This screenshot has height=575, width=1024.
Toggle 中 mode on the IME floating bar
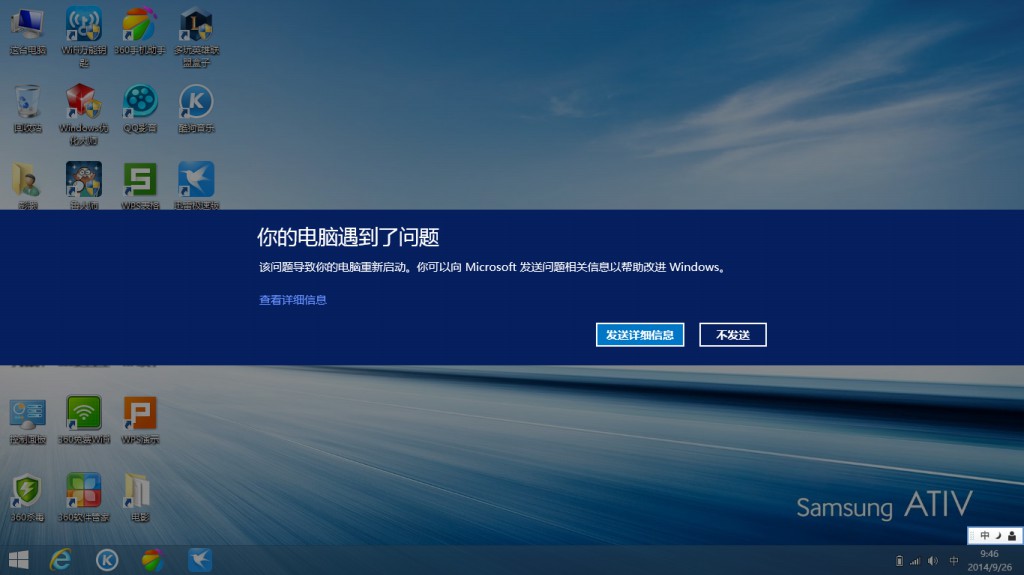tap(985, 536)
